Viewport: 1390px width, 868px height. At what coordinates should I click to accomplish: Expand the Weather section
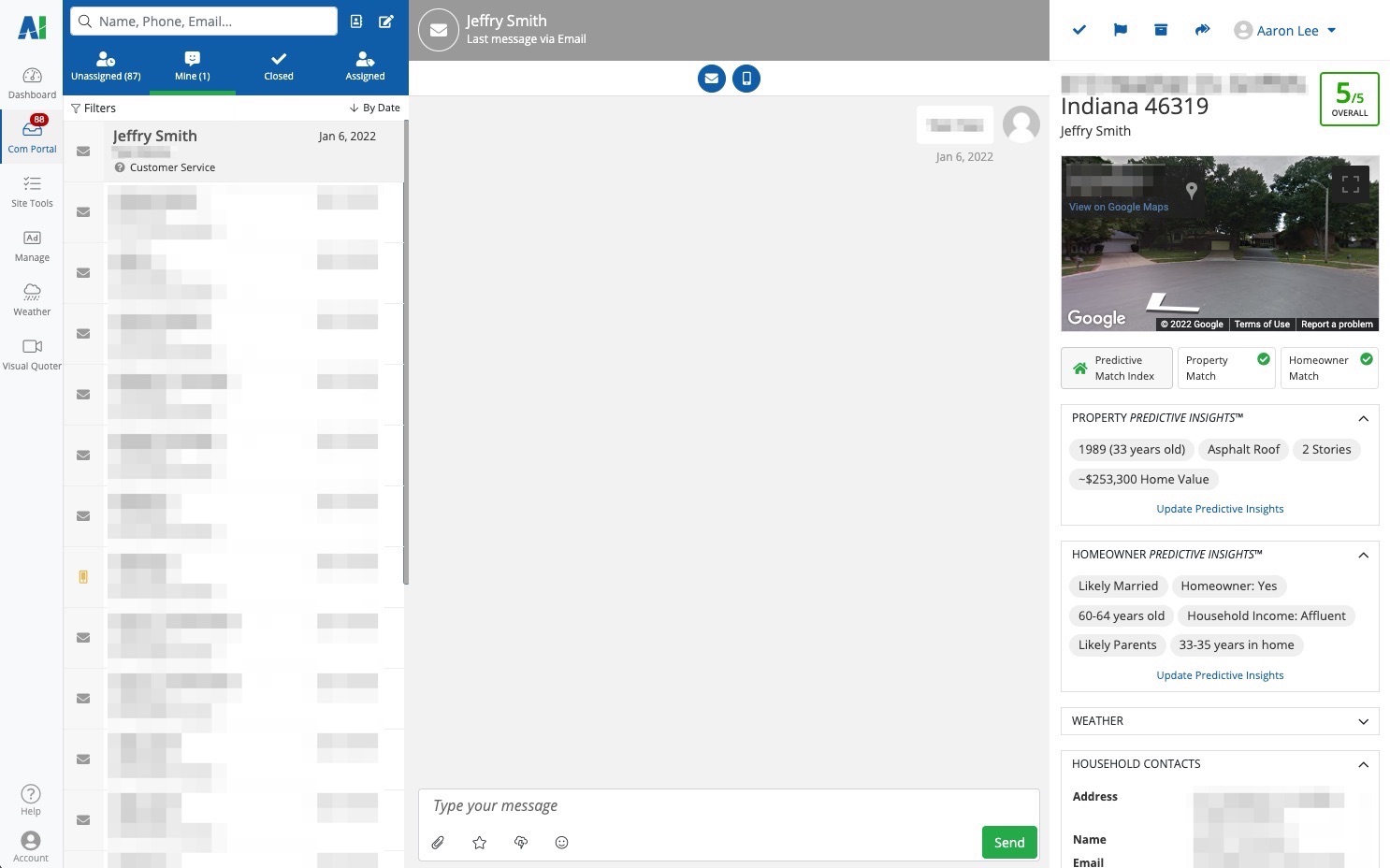coord(1363,721)
